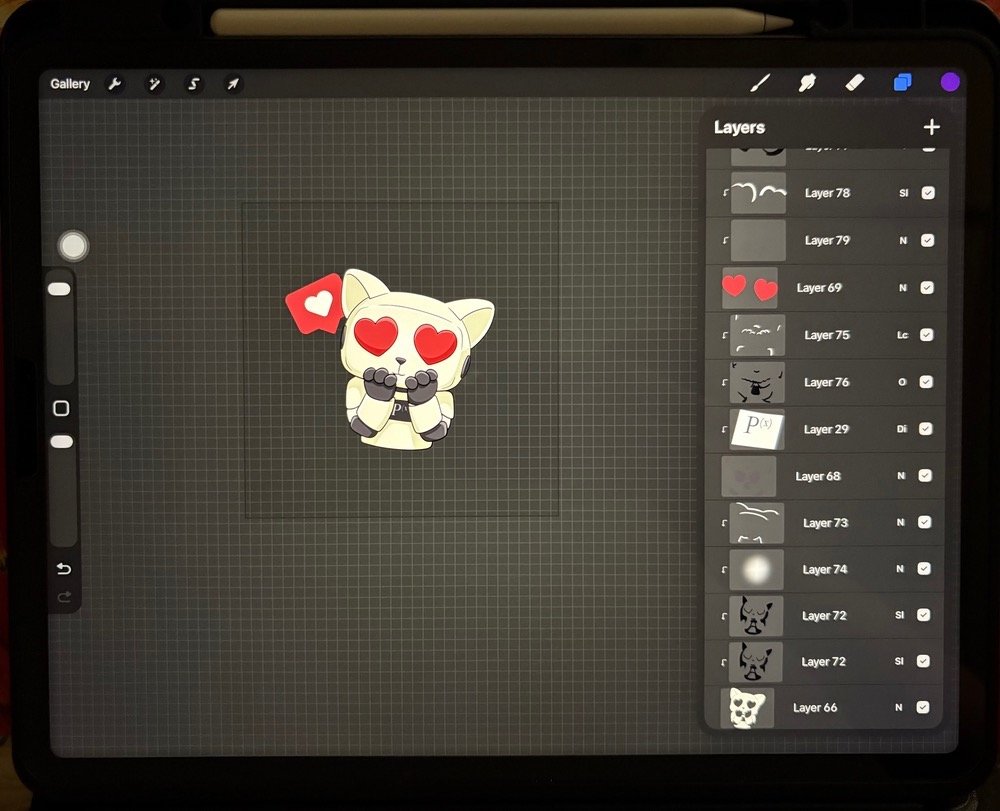Close the Layers panel via layers icon

coord(902,82)
